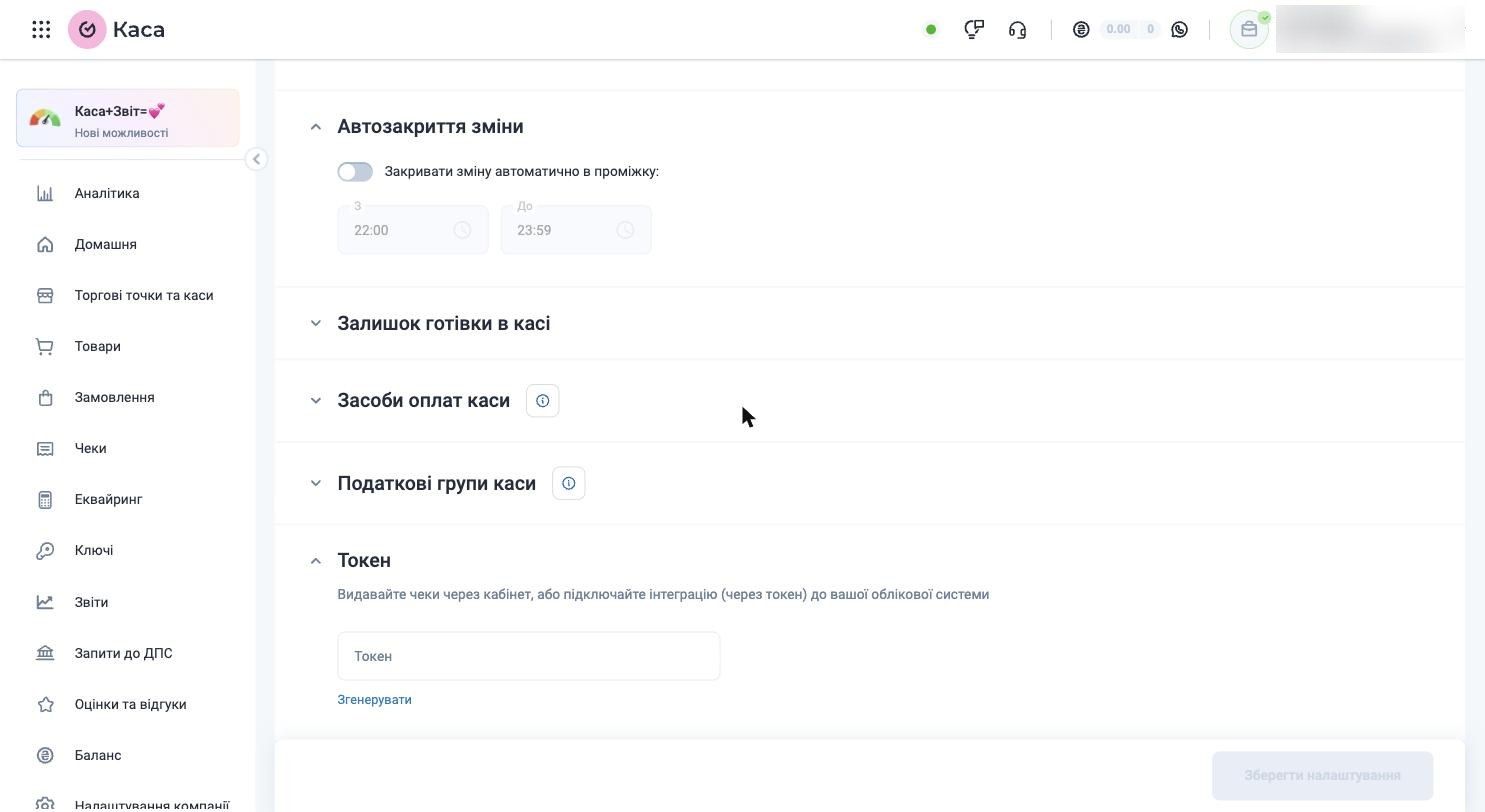Click the Згенерувати token link
Screen dimensions: 1485x812
[x=374, y=700]
